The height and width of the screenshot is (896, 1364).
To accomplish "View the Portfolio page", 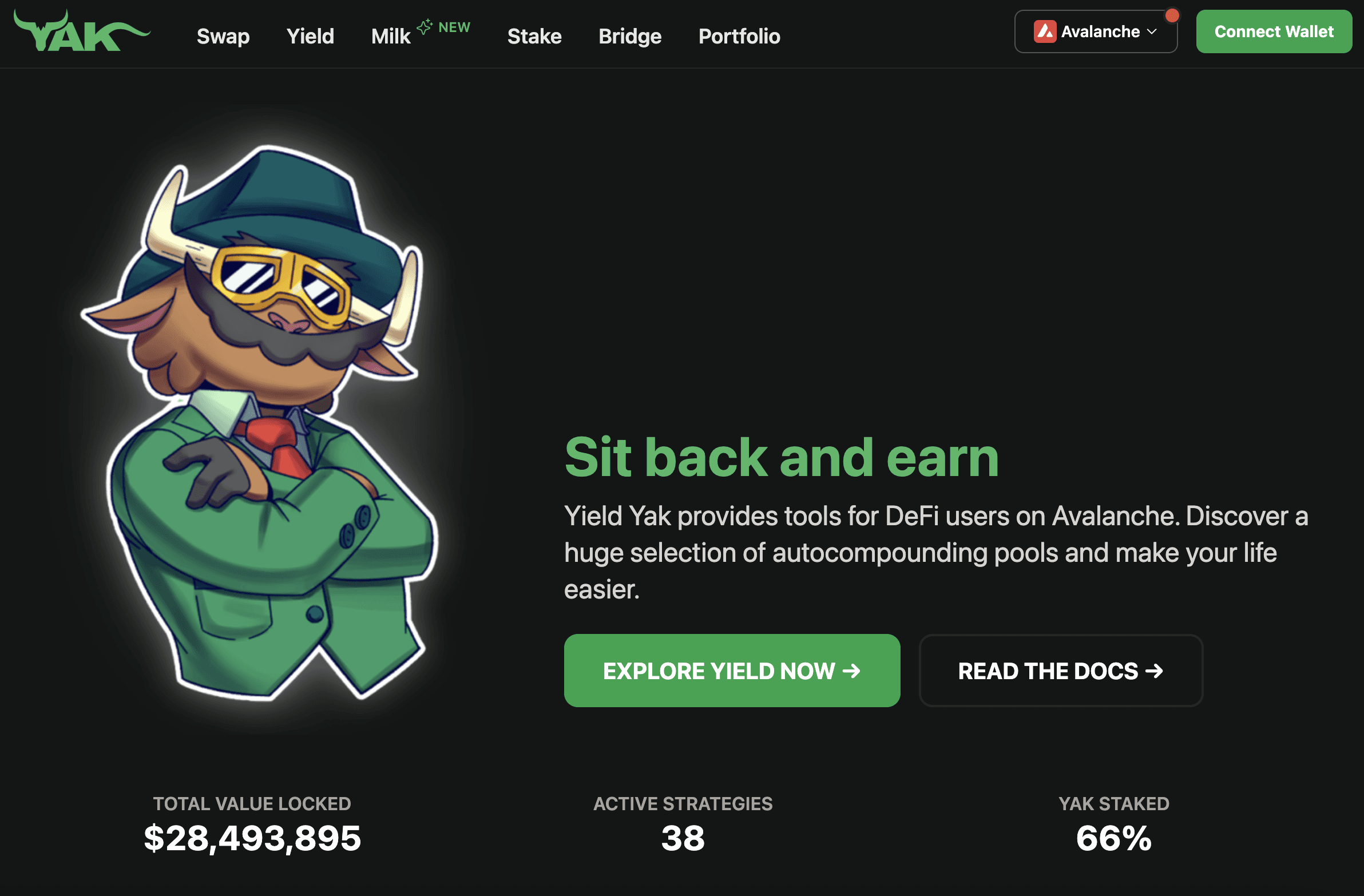I will (739, 36).
